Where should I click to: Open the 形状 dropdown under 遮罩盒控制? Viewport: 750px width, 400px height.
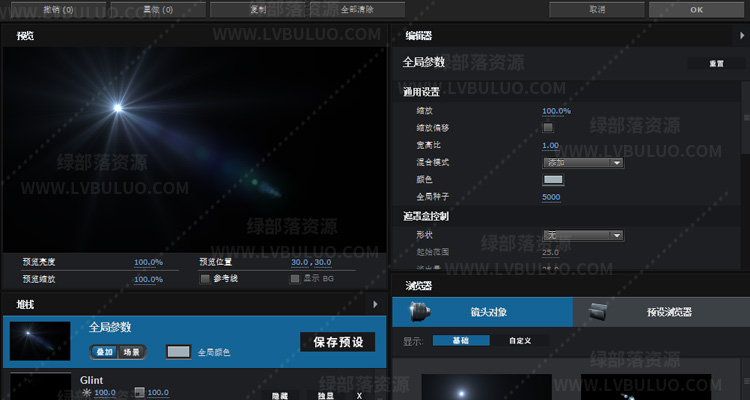click(x=582, y=235)
